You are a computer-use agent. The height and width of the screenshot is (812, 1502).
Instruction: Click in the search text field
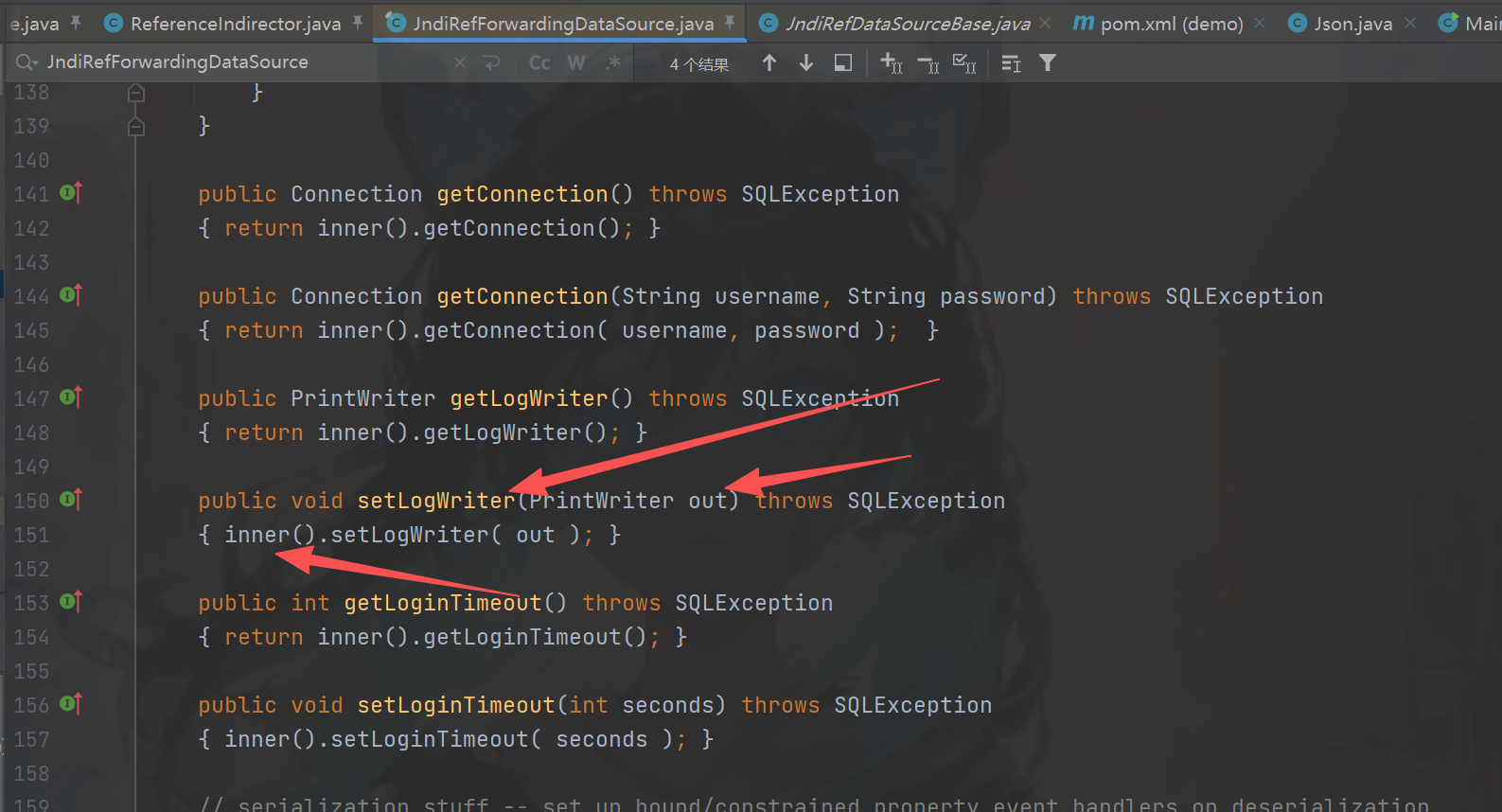click(237, 62)
